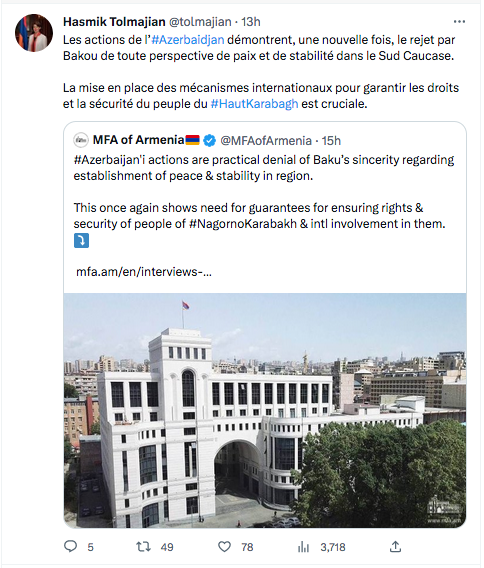Open the ministry building photo
The image size is (484, 568).
tap(265, 410)
